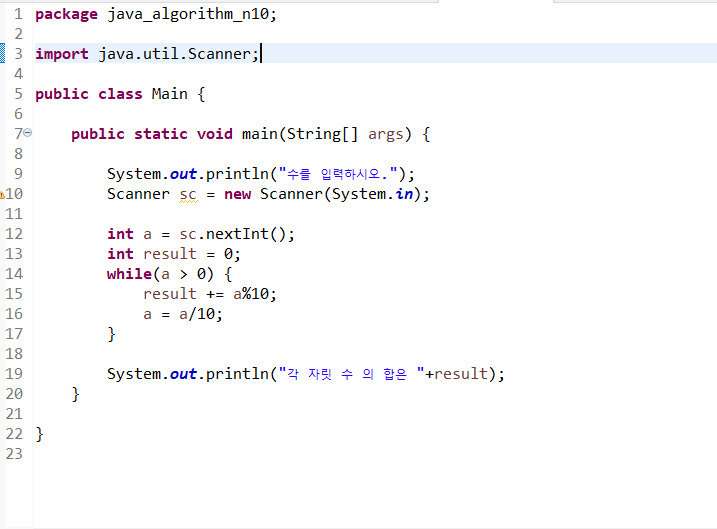Click 'System.in' on line 10
This screenshot has height=529, width=717.
[372, 194]
